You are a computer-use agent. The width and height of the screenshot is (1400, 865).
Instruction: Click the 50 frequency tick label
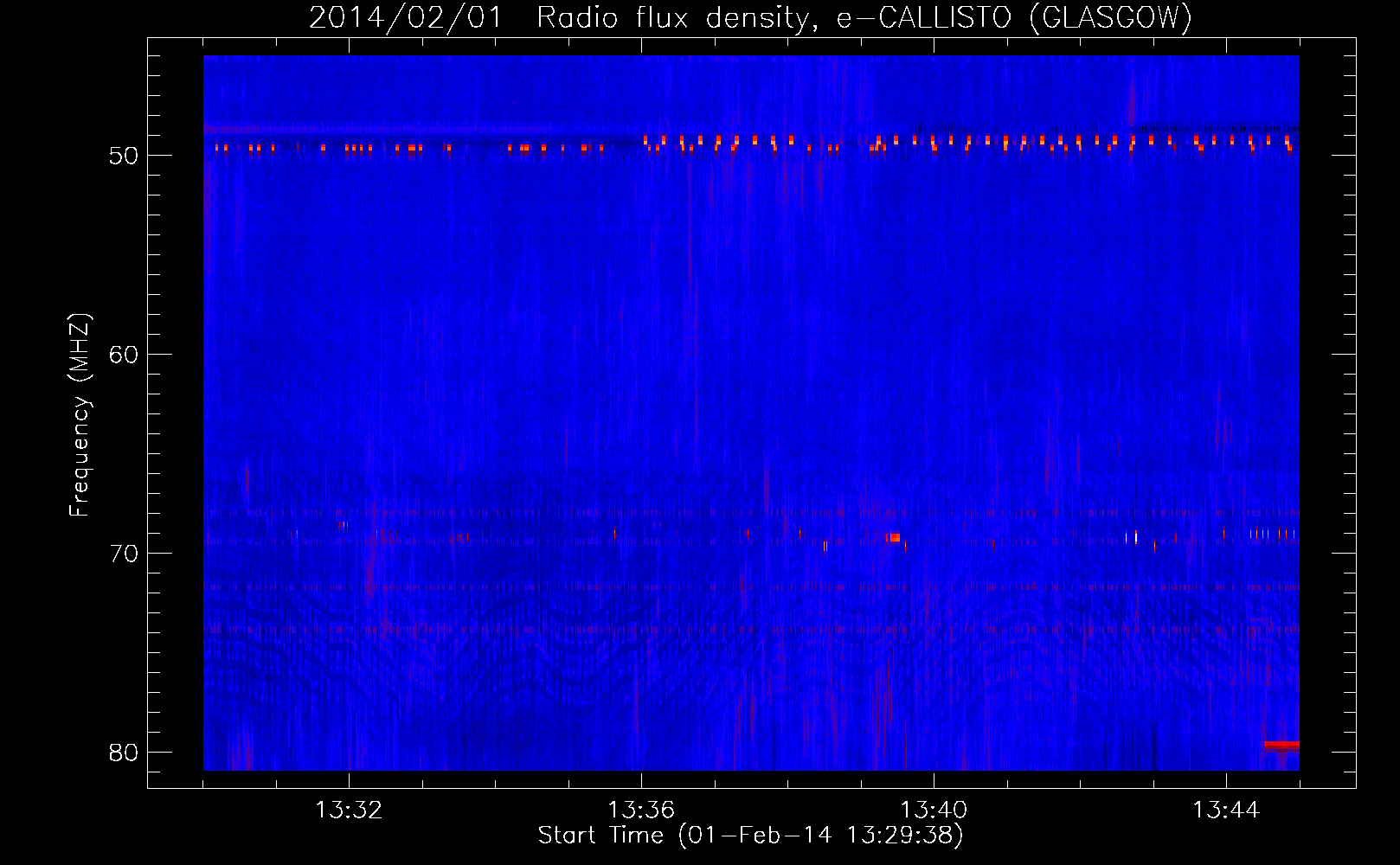(124, 156)
